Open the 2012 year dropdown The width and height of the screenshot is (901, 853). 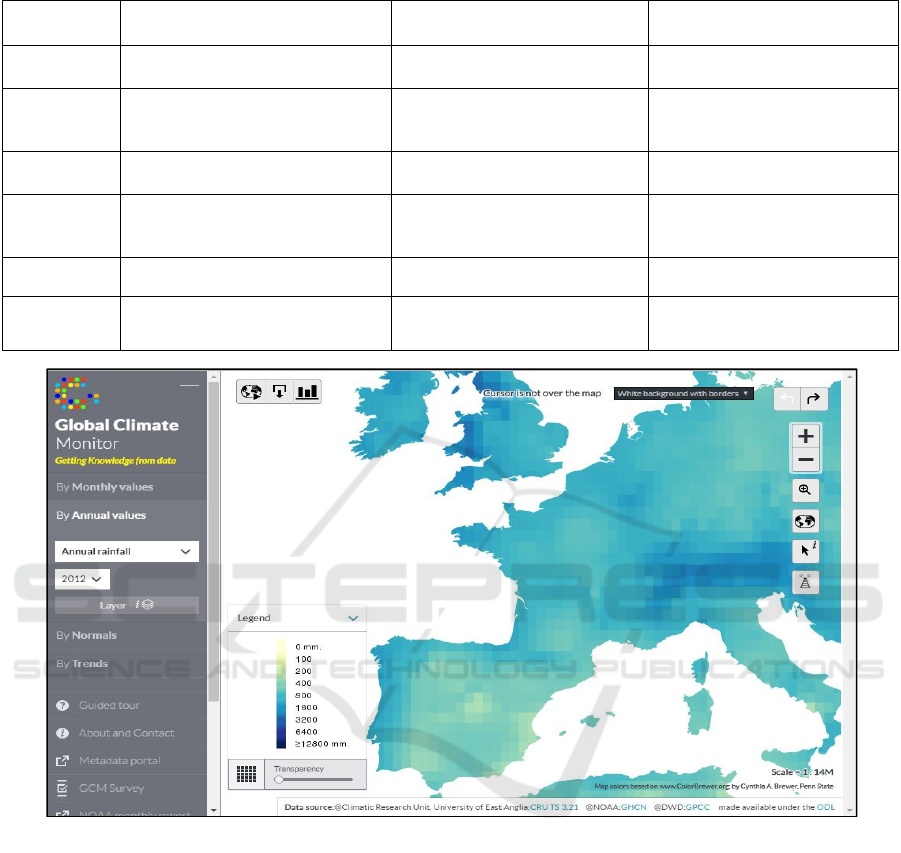pyautogui.click(x=82, y=579)
